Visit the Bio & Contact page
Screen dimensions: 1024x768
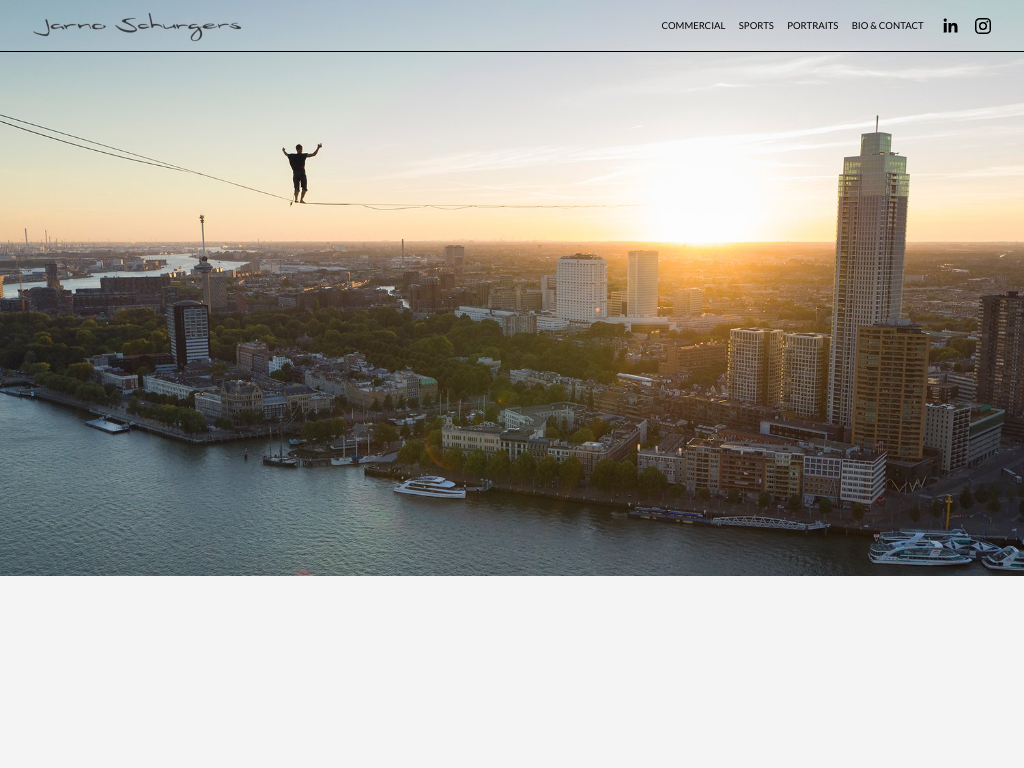[x=887, y=26]
